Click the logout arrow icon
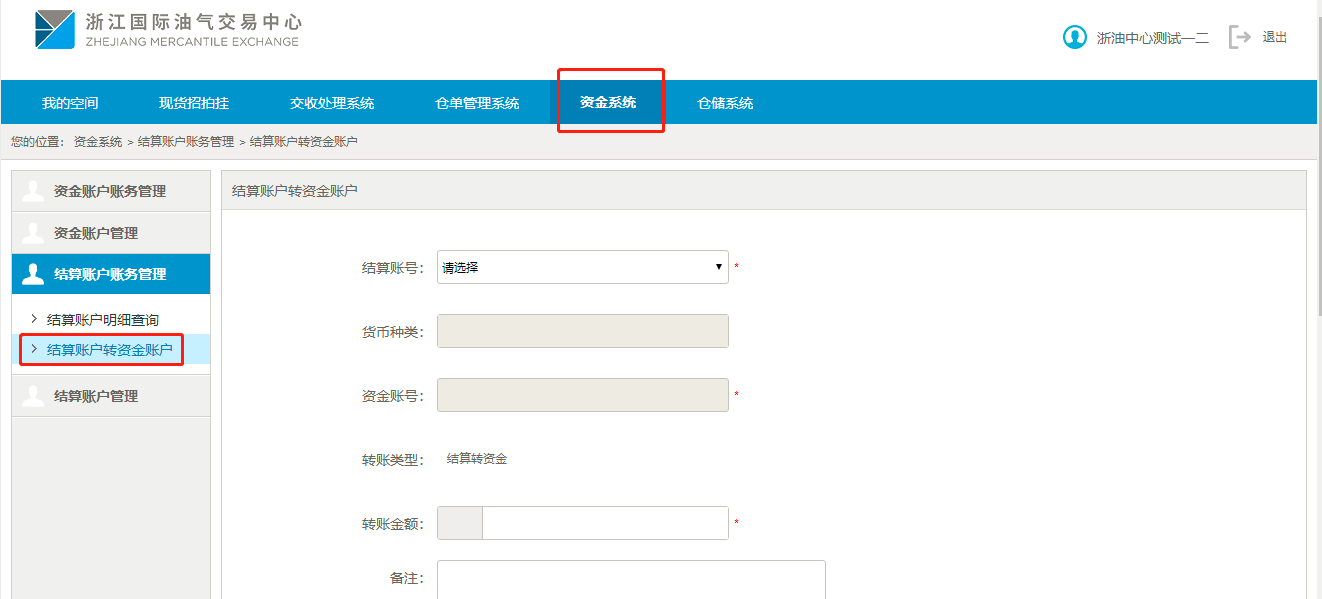The height and width of the screenshot is (599, 1322). pos(1240,38)
